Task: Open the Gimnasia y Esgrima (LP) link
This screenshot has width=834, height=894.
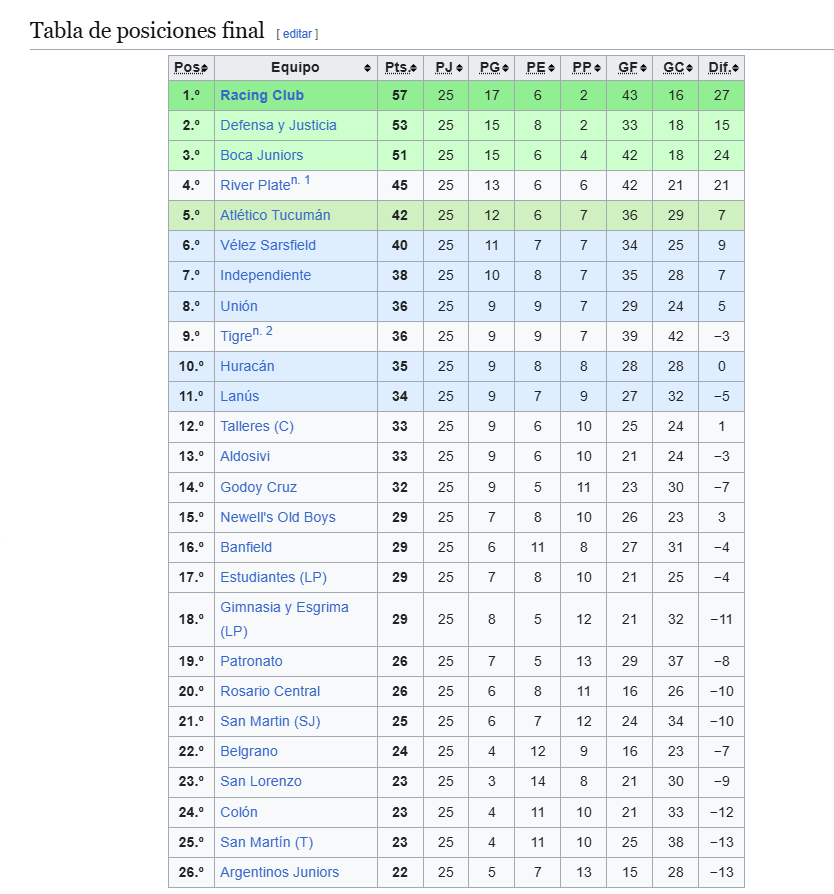Action: 284,619
